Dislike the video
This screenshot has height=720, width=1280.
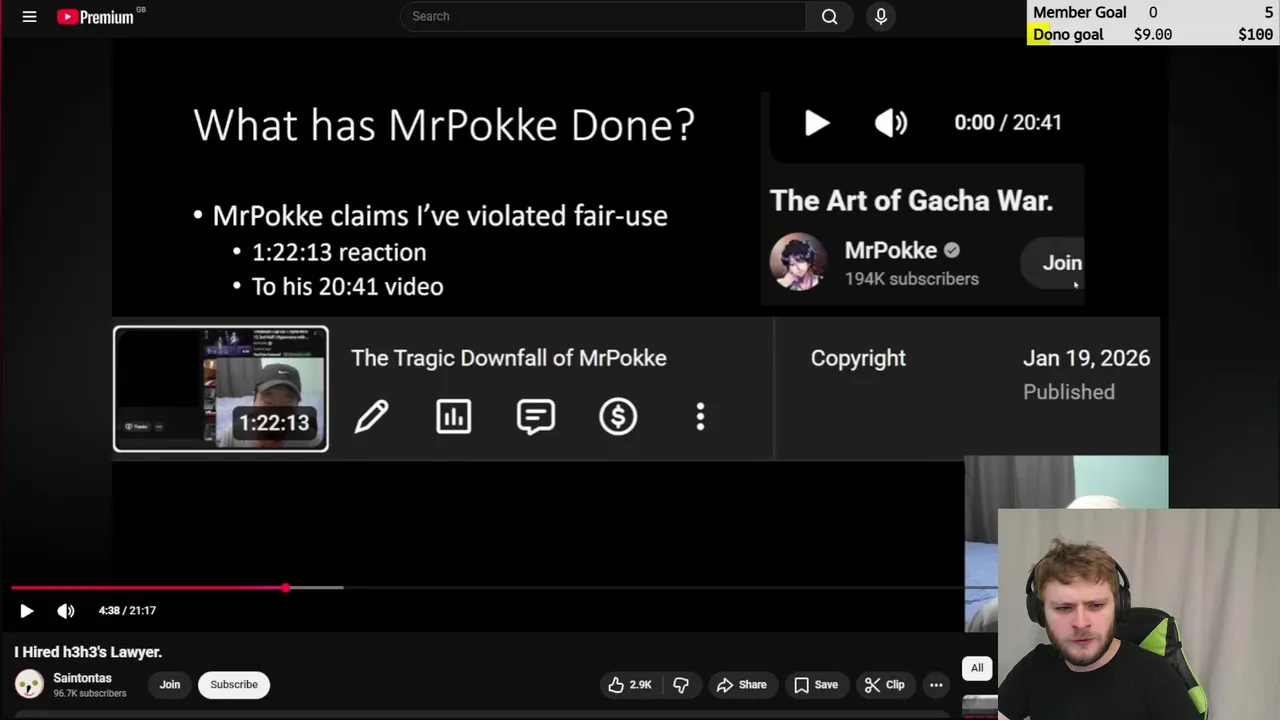pos(681,684)
